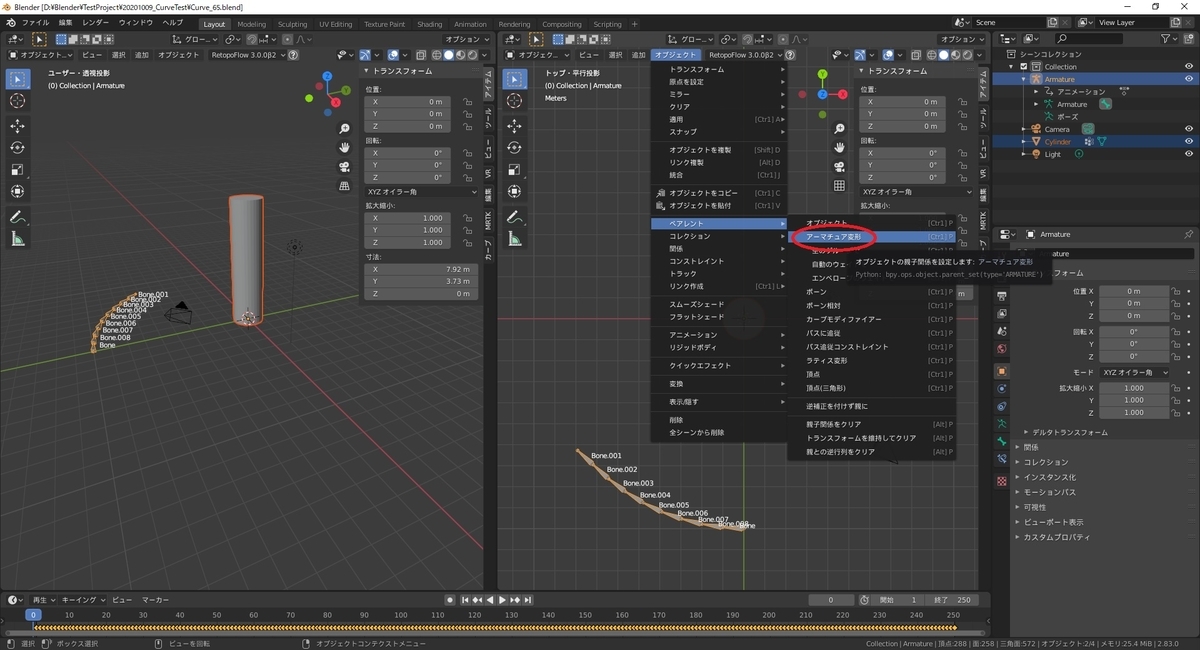Open the RetopoFlow help question-mark icon in left viewport
The height and width of the screenshot is (650, 1200).
tap(293, 55)
